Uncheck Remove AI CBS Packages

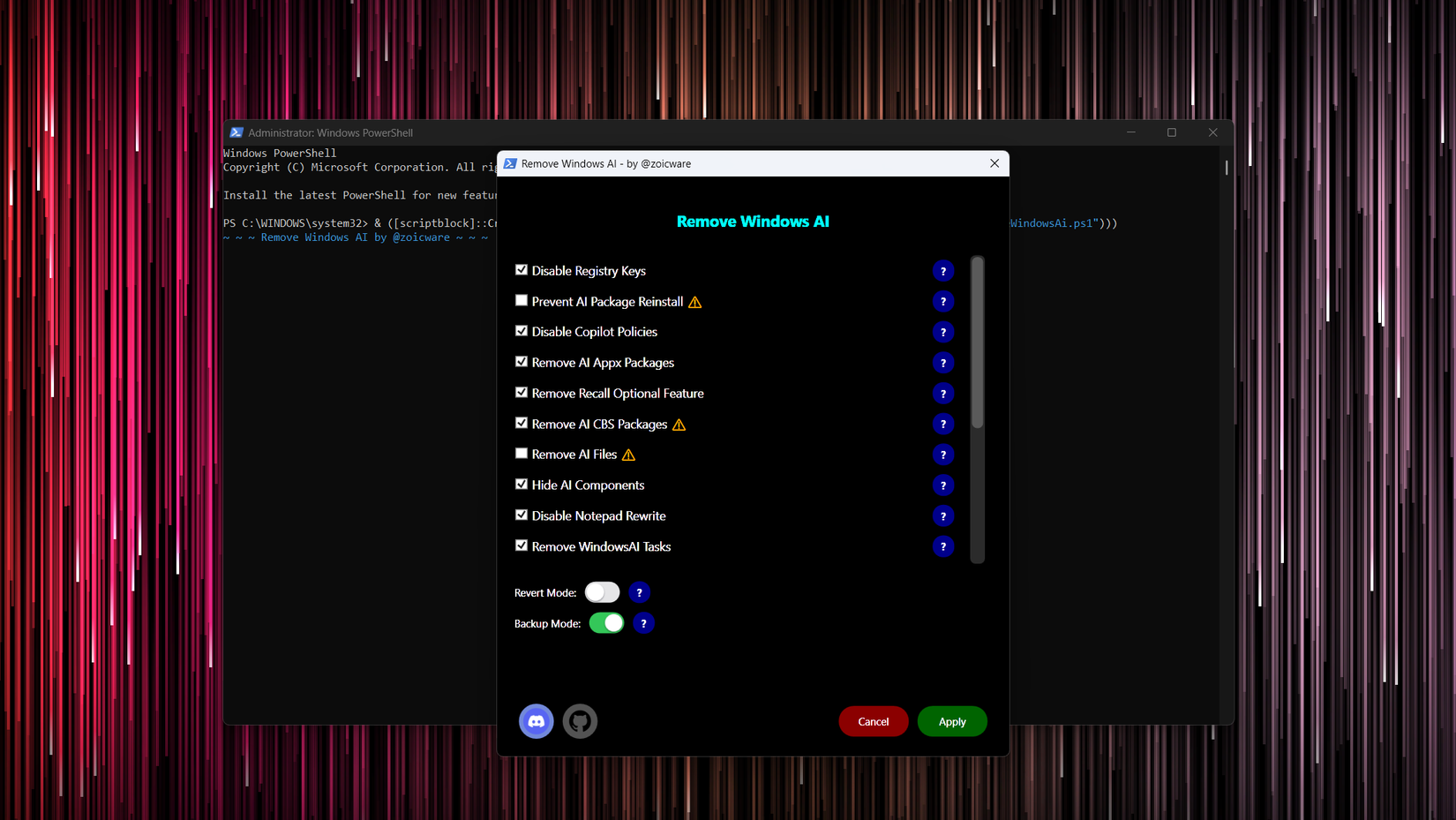coord(522,424)
